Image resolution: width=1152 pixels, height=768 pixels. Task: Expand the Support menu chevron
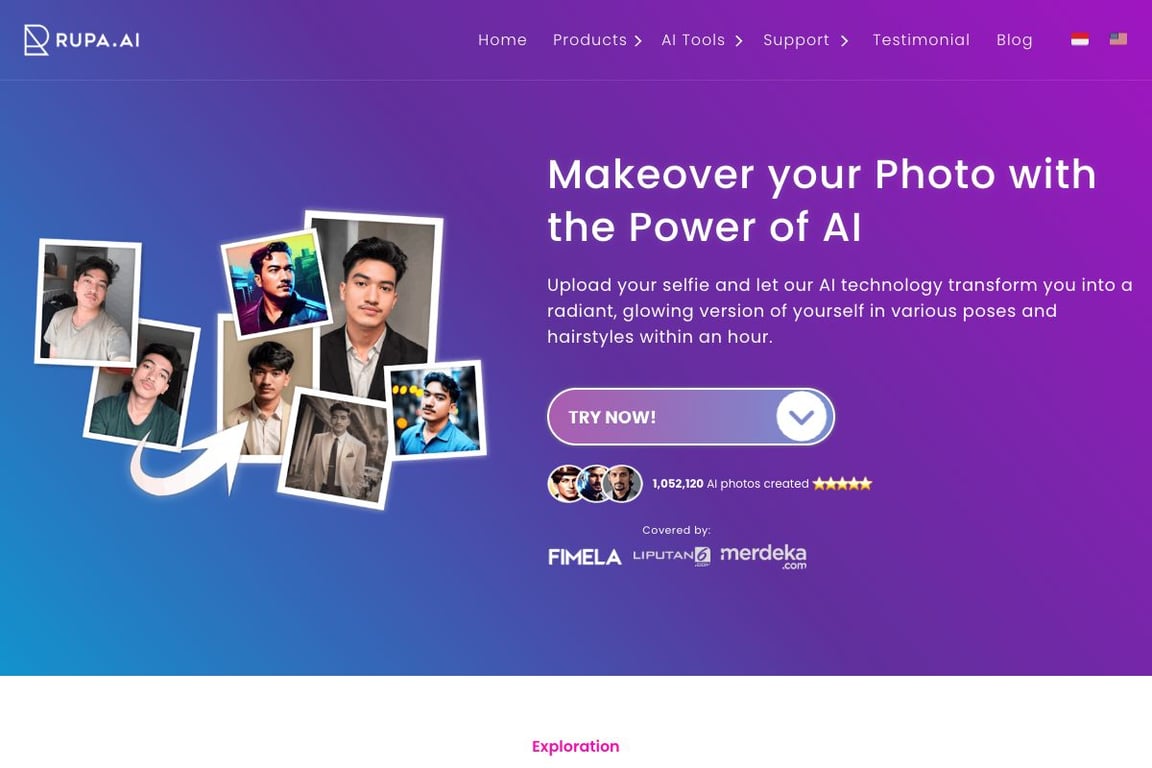click(844, 41)
